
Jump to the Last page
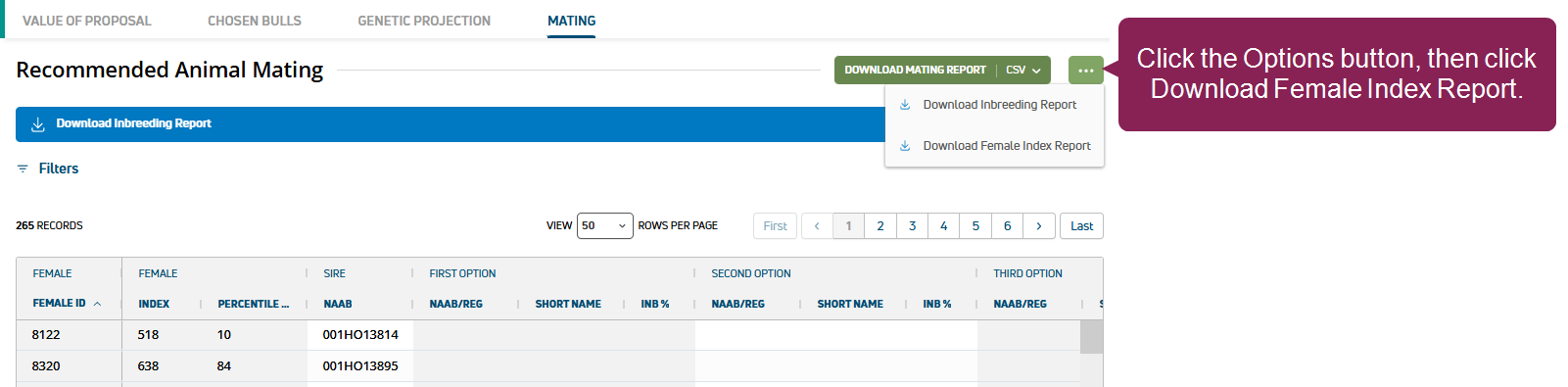coord(1081,226)
